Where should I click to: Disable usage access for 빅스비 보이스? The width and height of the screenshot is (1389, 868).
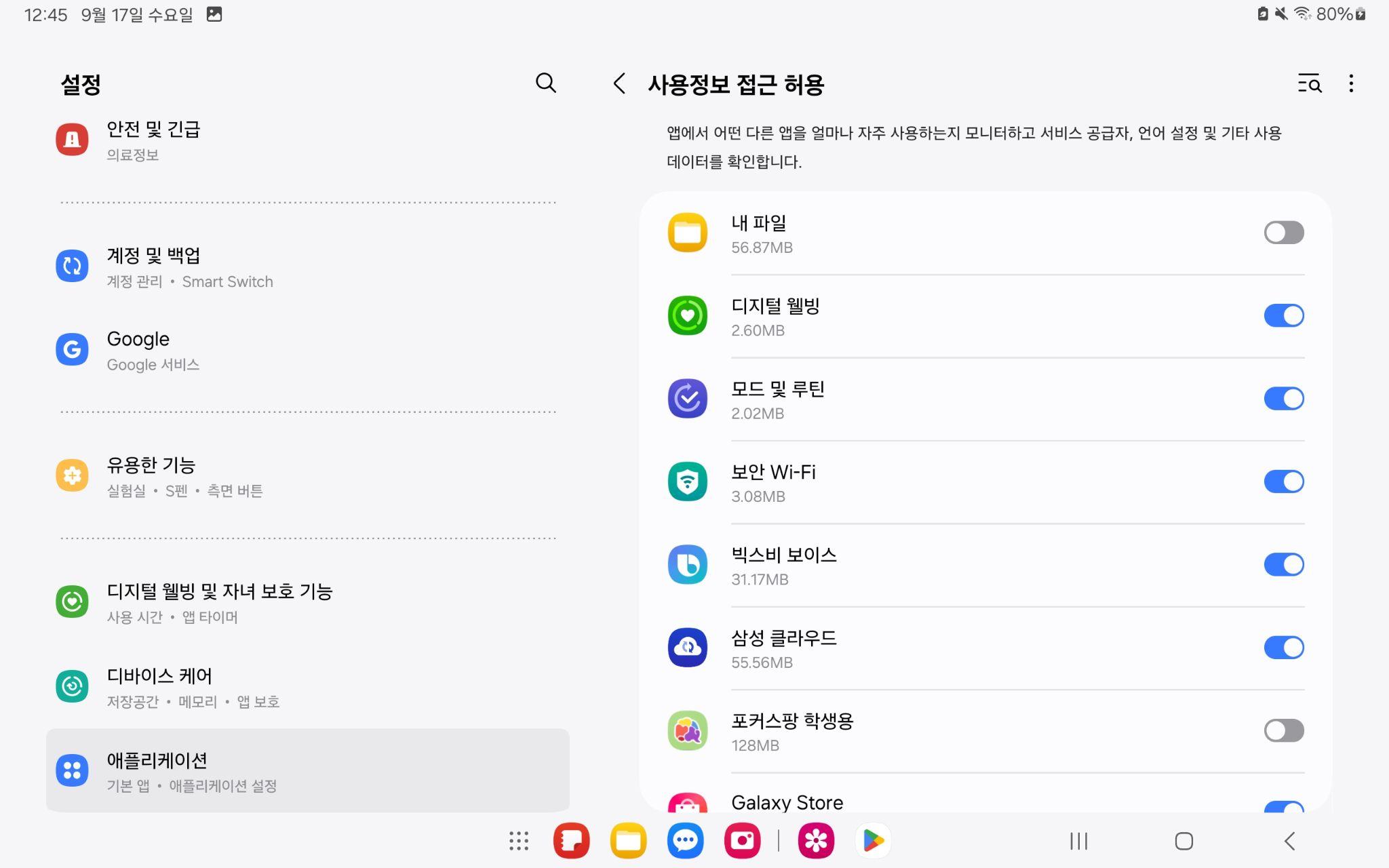click(x=1283, y=565)
